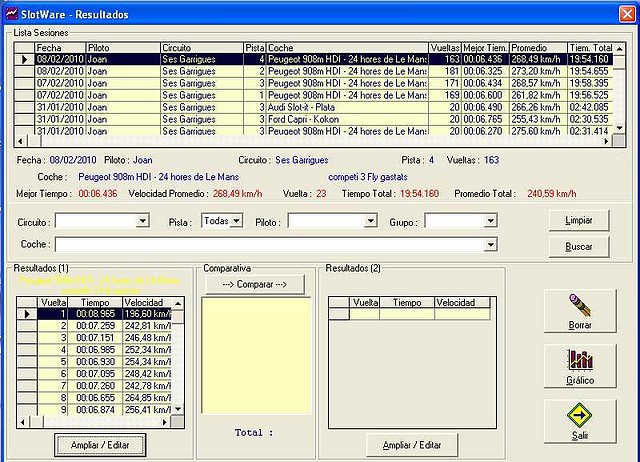Click Ampliar / Editar under Resultados (1)
The height and width of the screenshot is (462, 640).
(100, 445)
